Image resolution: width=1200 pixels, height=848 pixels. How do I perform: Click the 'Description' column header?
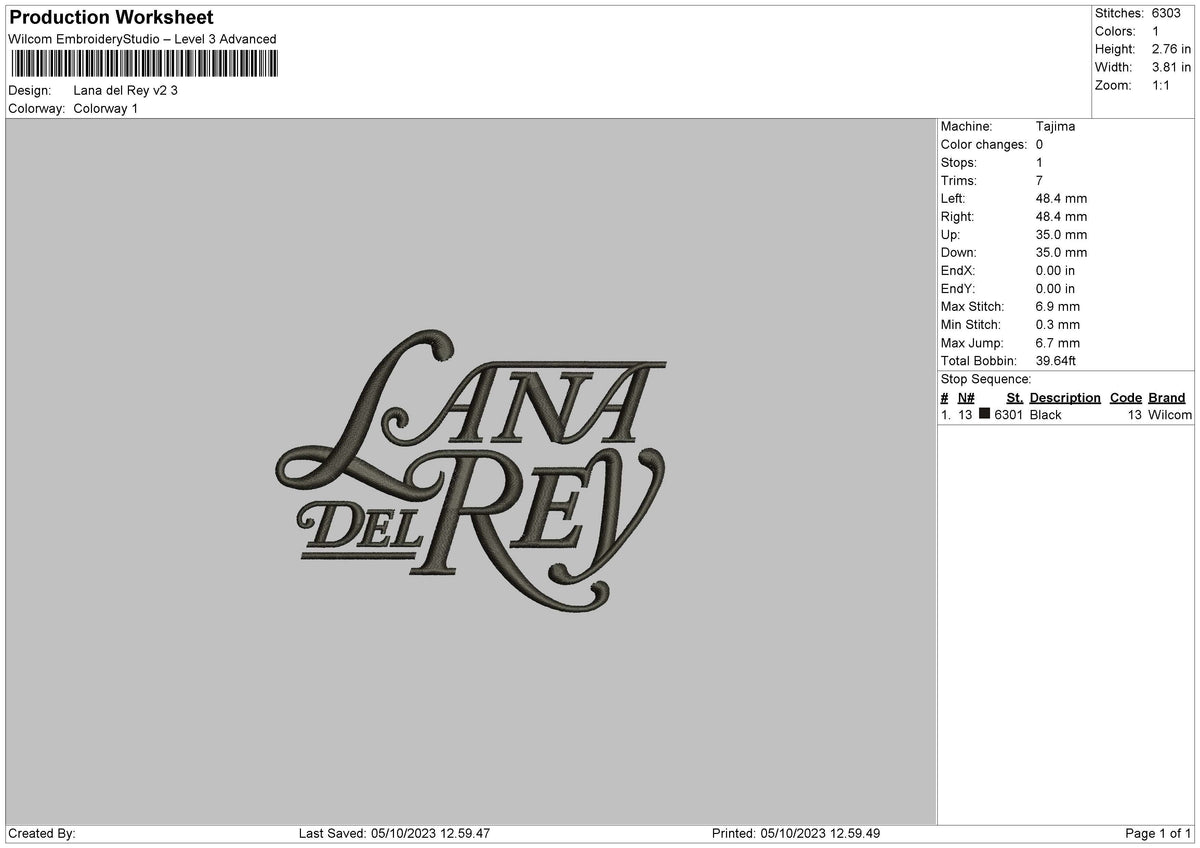pos(1065,397)
